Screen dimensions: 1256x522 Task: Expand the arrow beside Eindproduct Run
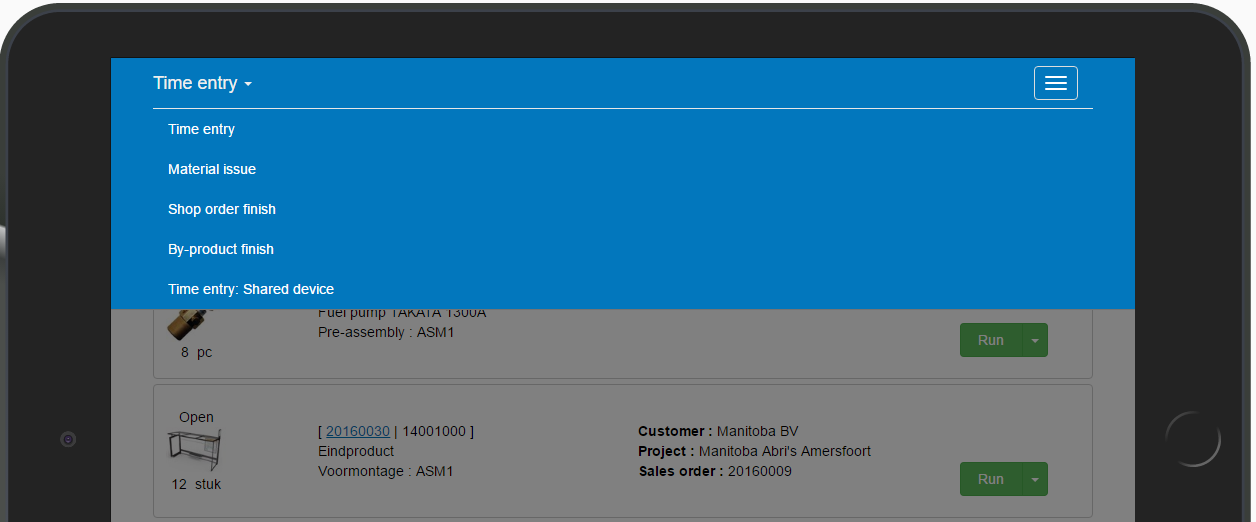(1034, 479)
